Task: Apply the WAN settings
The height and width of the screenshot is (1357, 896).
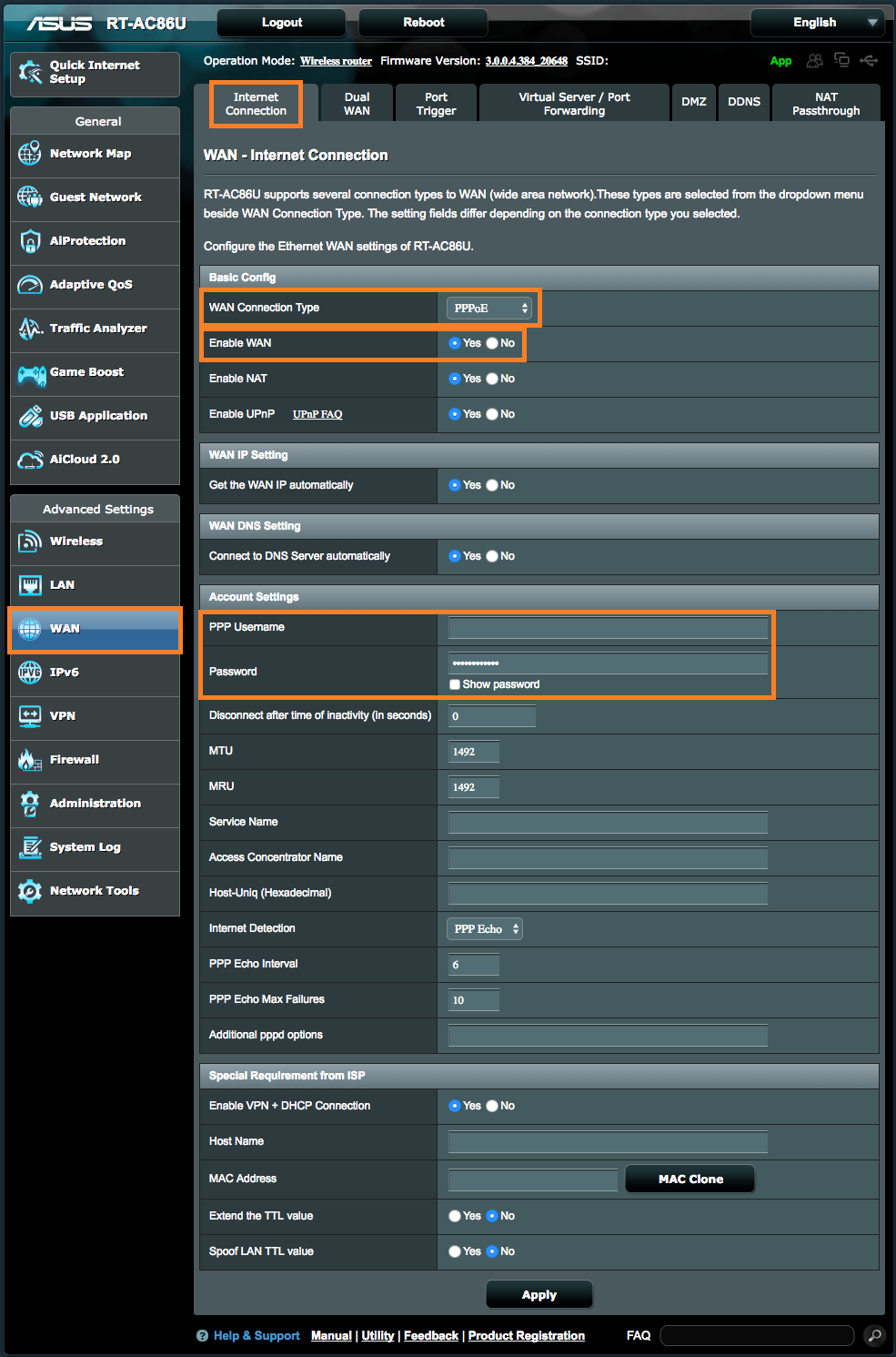Action: (539, 1294)
